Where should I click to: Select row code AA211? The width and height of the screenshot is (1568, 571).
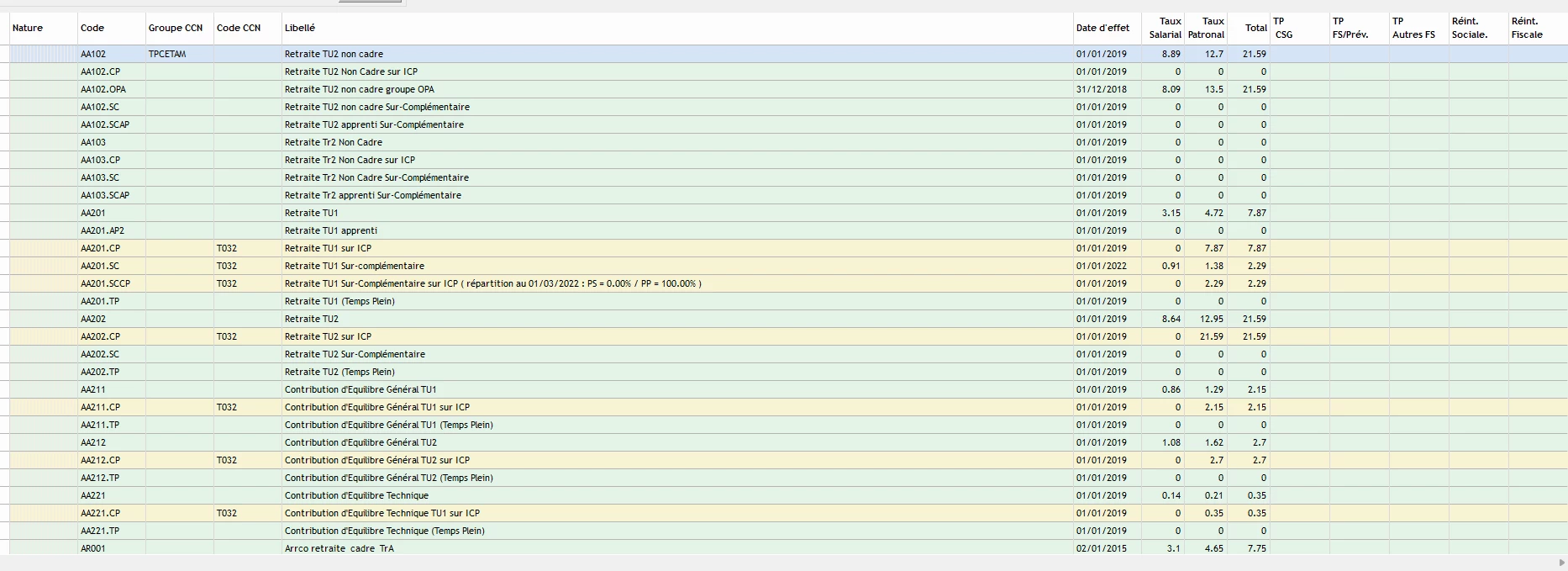93,389
